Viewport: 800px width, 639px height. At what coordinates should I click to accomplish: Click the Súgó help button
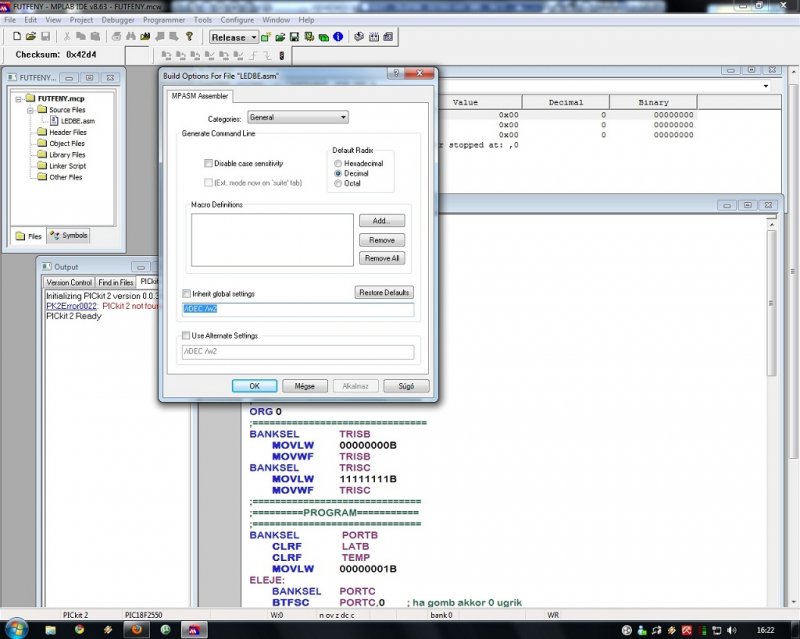406,386
